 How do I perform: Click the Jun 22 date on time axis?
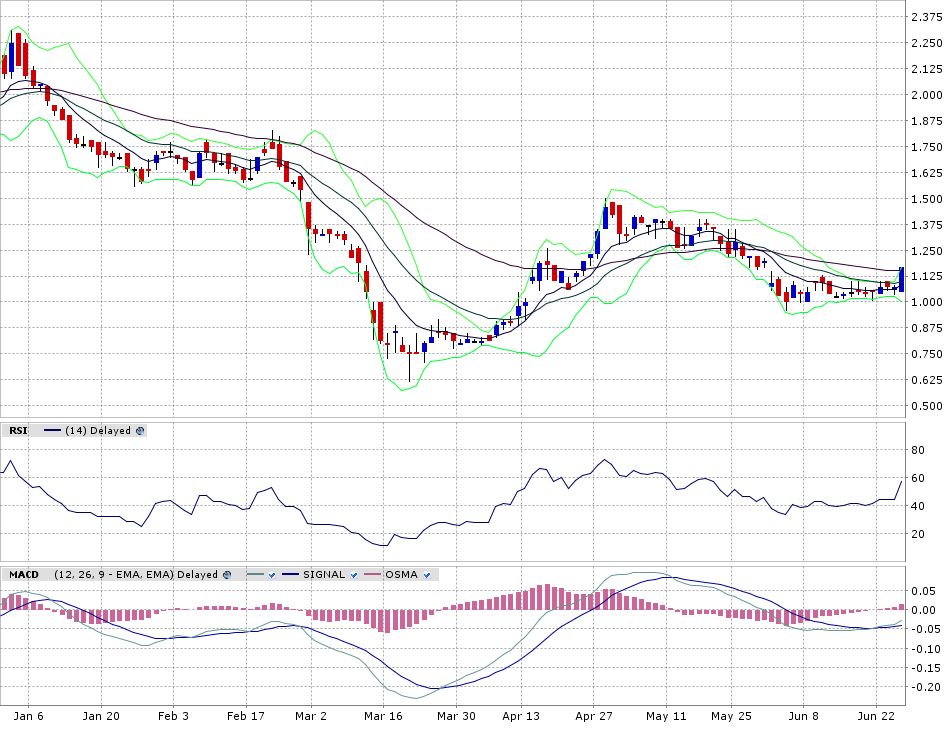point(876,716)
